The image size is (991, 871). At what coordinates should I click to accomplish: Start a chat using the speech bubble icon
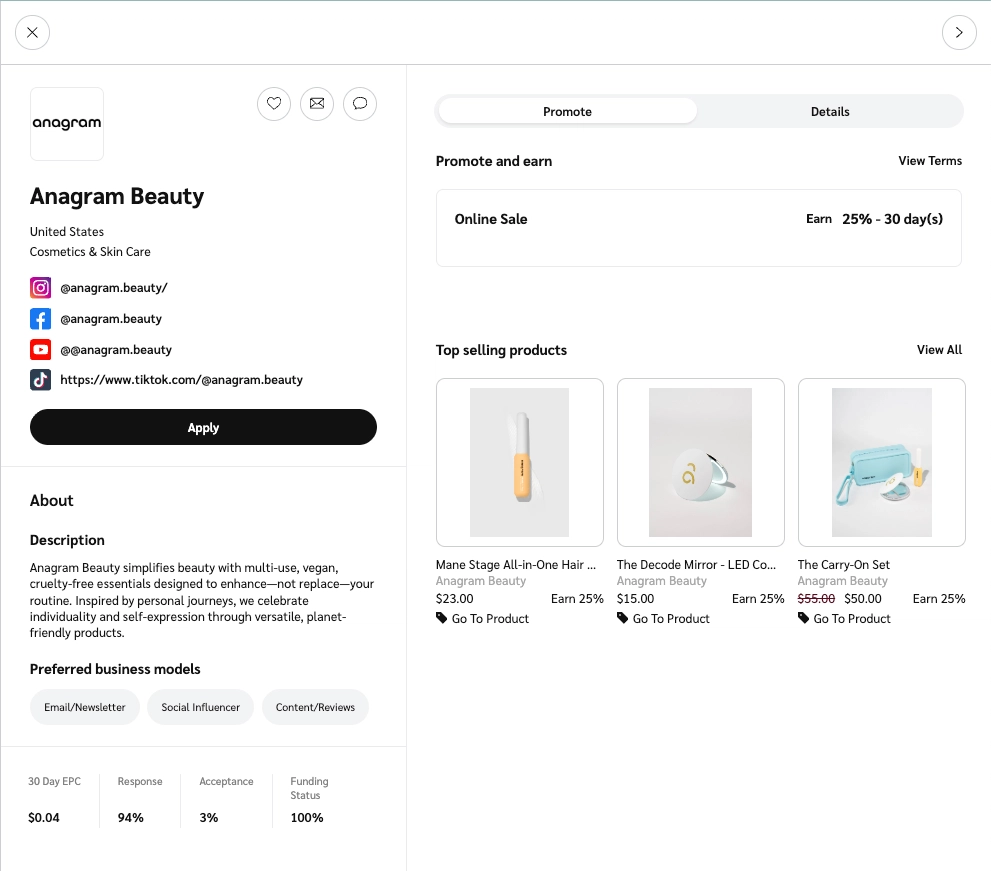[360, 104]
